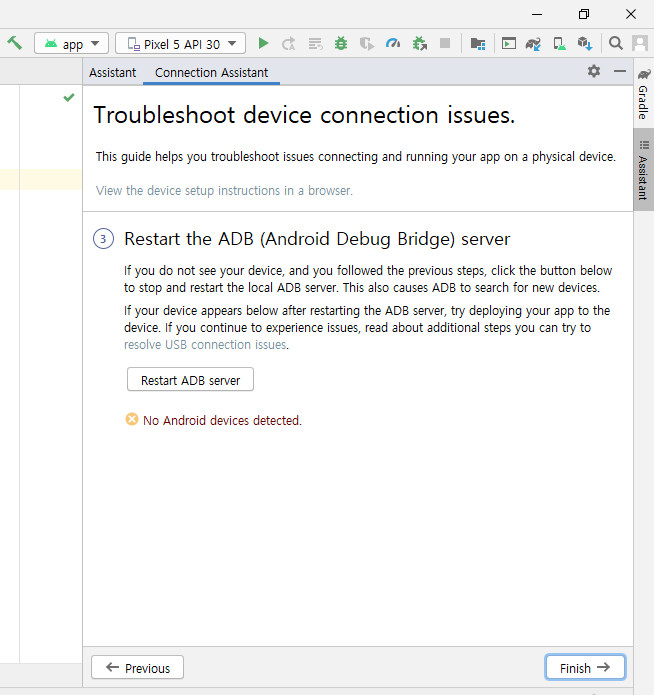654x695 pixels.
Task: Open the AVD Manager icon
Action: coord(560,43)
